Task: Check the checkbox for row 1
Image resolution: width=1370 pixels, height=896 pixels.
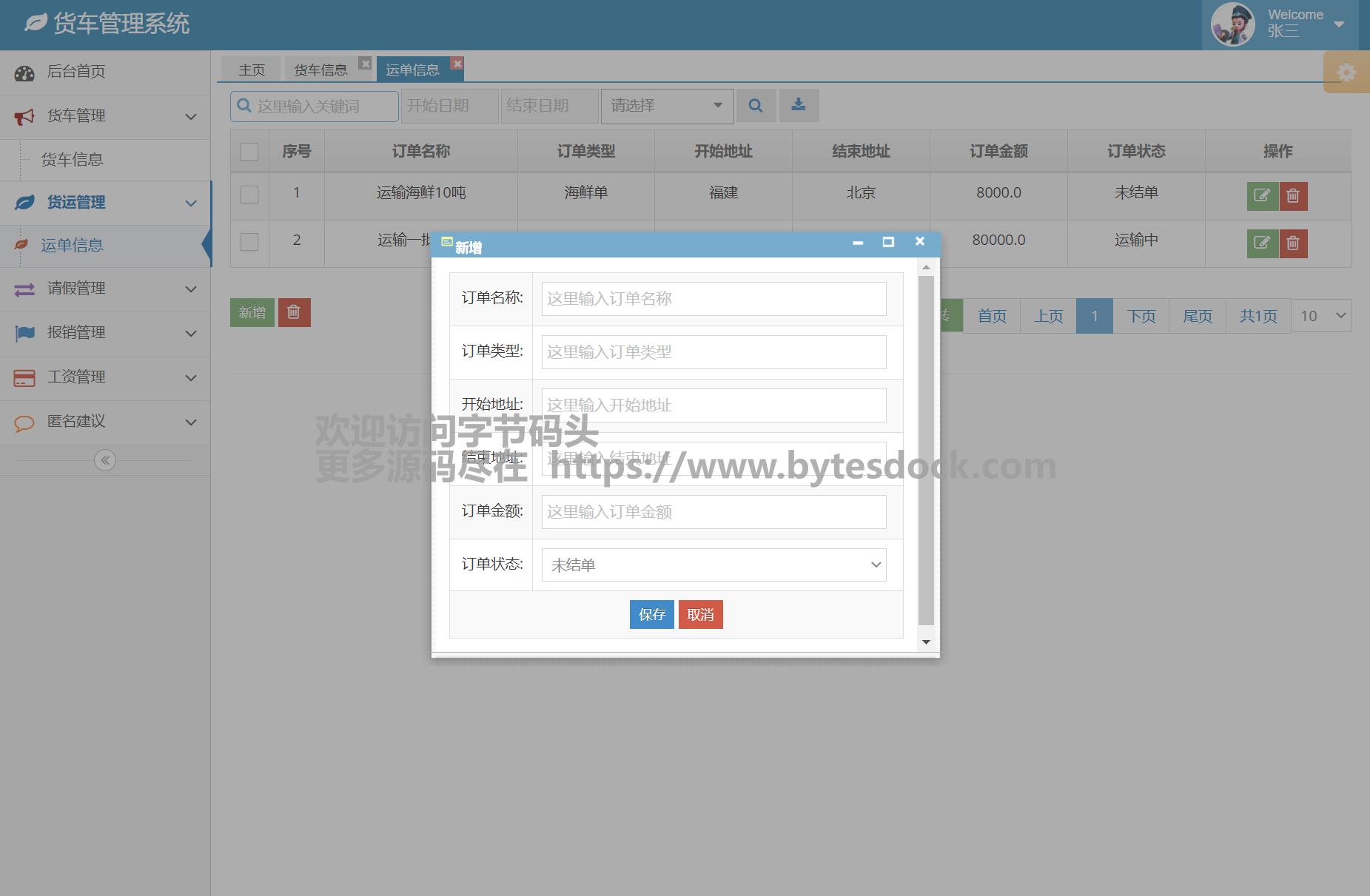Action: [249, 194]
